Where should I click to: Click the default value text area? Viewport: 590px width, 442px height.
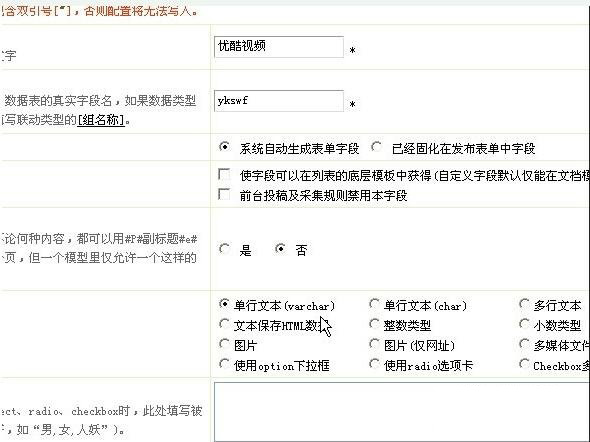tap(402, 412)
